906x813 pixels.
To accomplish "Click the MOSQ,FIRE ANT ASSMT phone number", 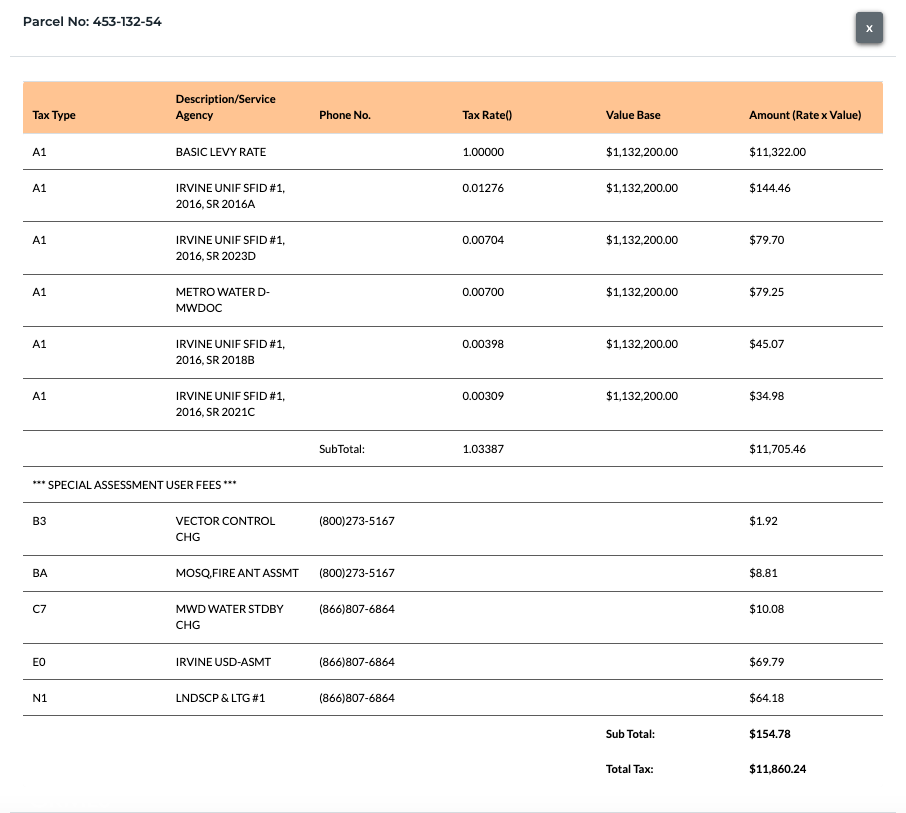I will tap(357, 573).
